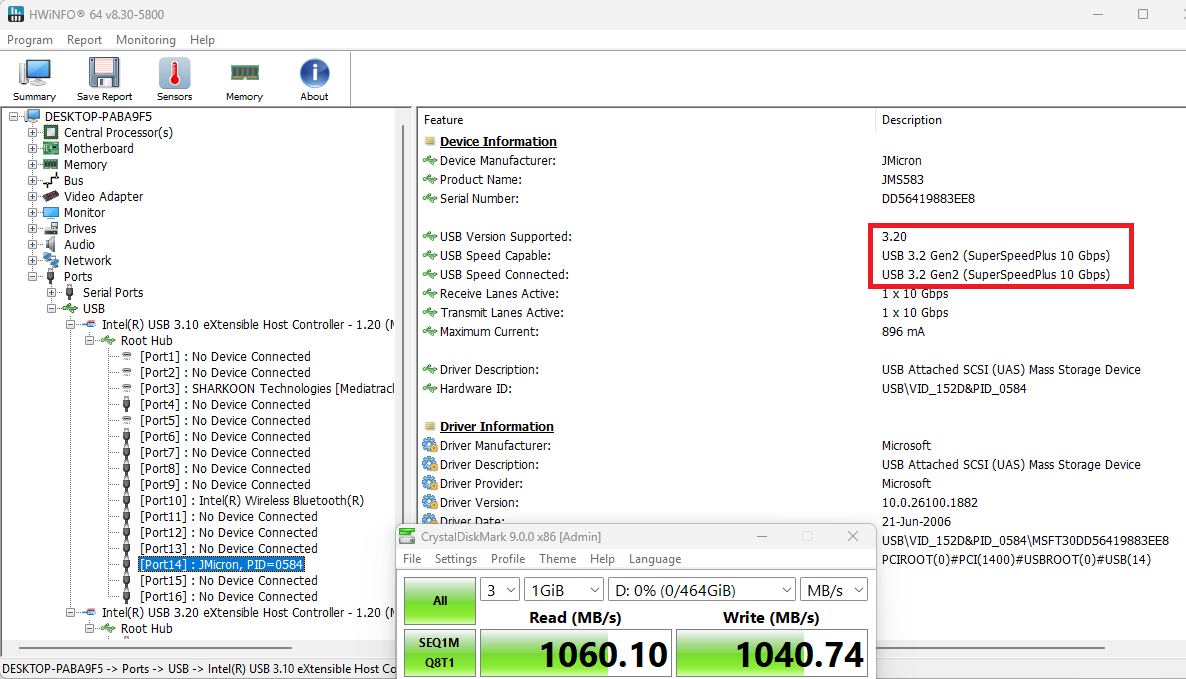The image size is (1186, 679).
Task: Click the About info icon
Action: click(315, 79)
